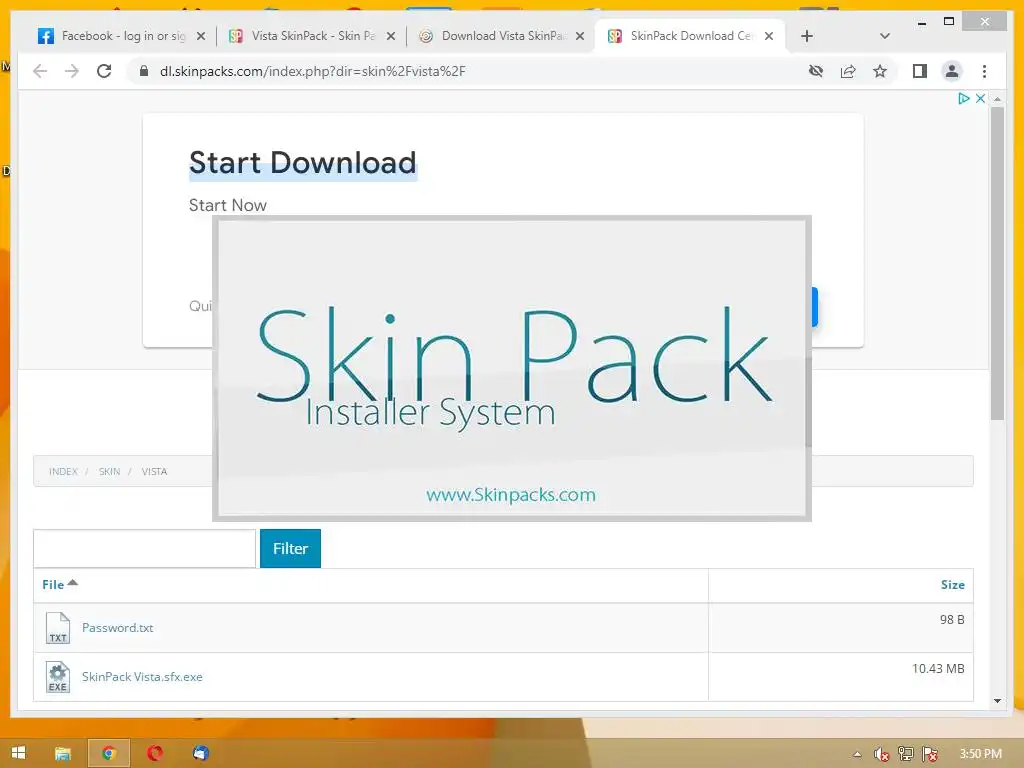Open the Action Center flag icon

930,754
